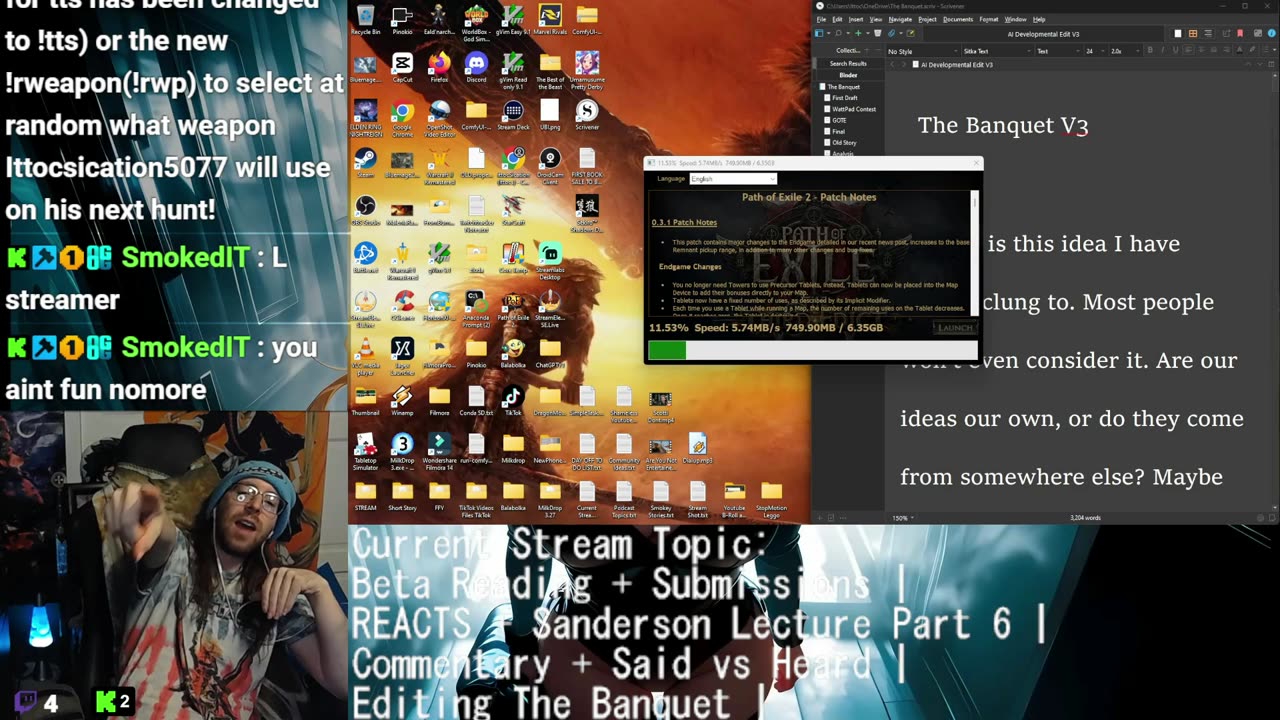Open the Scrivener Insert menu
The width and height of the screenshot is (1280, 720).
coord(856,19)
